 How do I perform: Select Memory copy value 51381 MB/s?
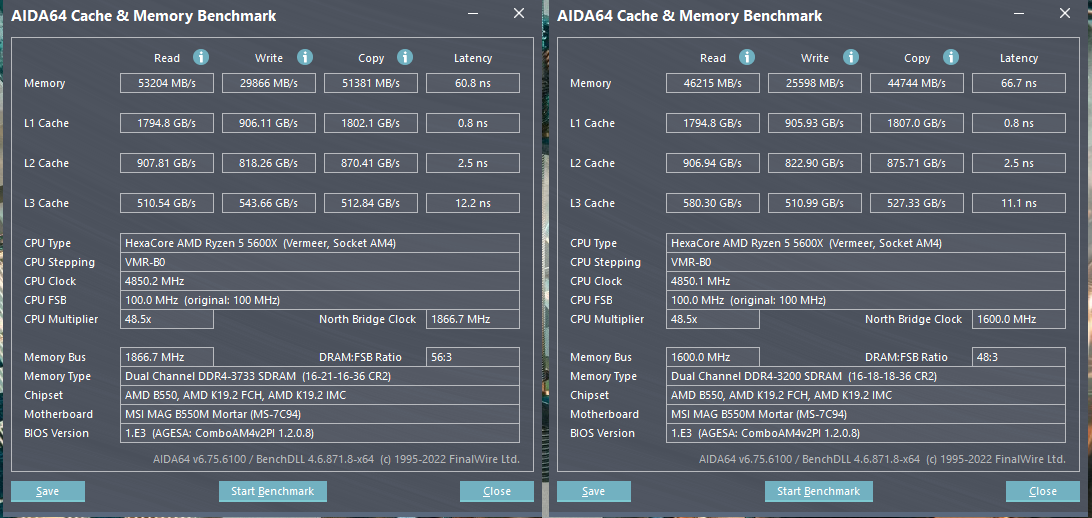pyautogui.click(x=370, y=84)
